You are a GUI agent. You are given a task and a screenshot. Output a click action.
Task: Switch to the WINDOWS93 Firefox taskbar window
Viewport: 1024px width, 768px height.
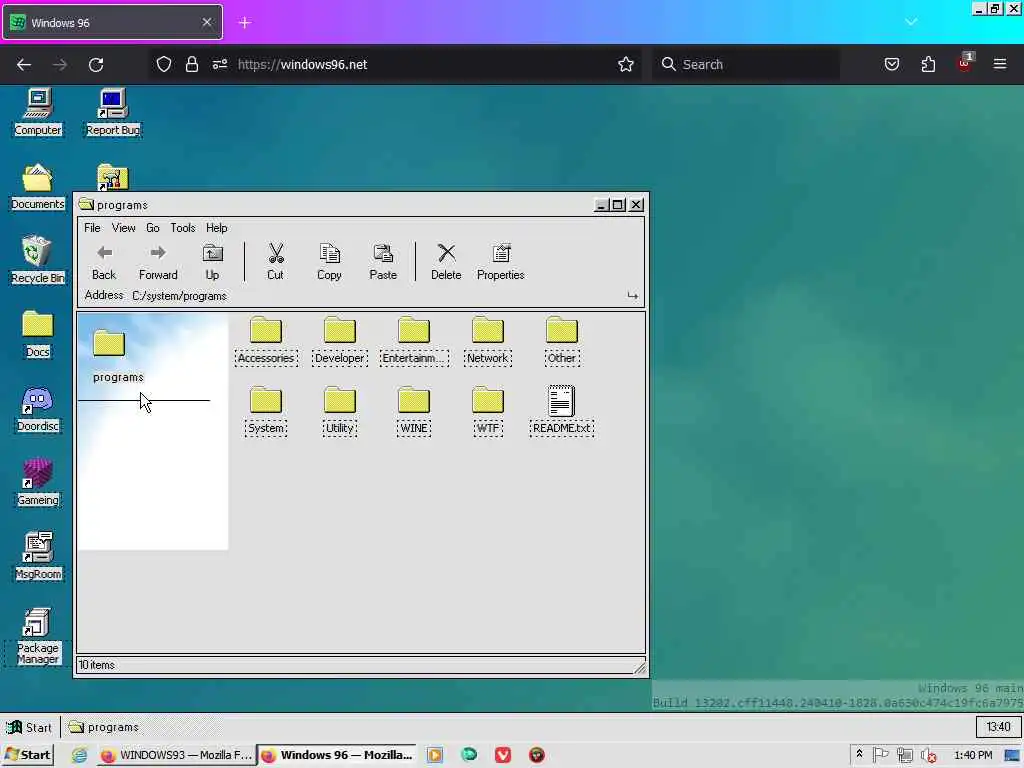coord(176,755)
